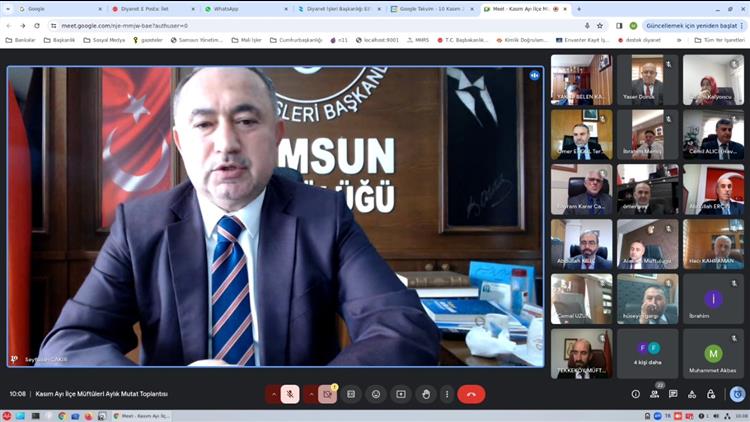Open the Başkanlık bookmarks folder
The height and width of the screenshot is (422, 750).
59,40
